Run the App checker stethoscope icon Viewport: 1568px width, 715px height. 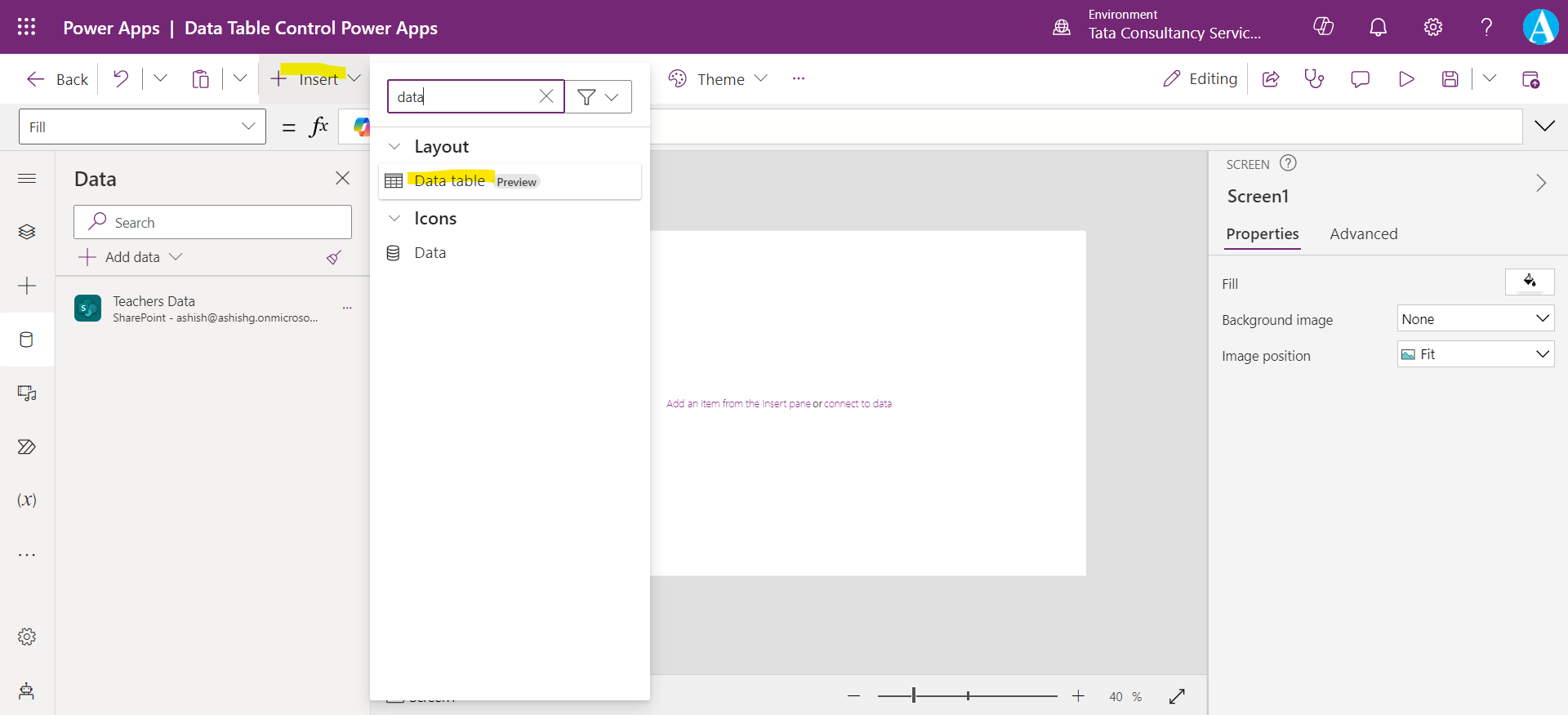tap(1314, 79)
